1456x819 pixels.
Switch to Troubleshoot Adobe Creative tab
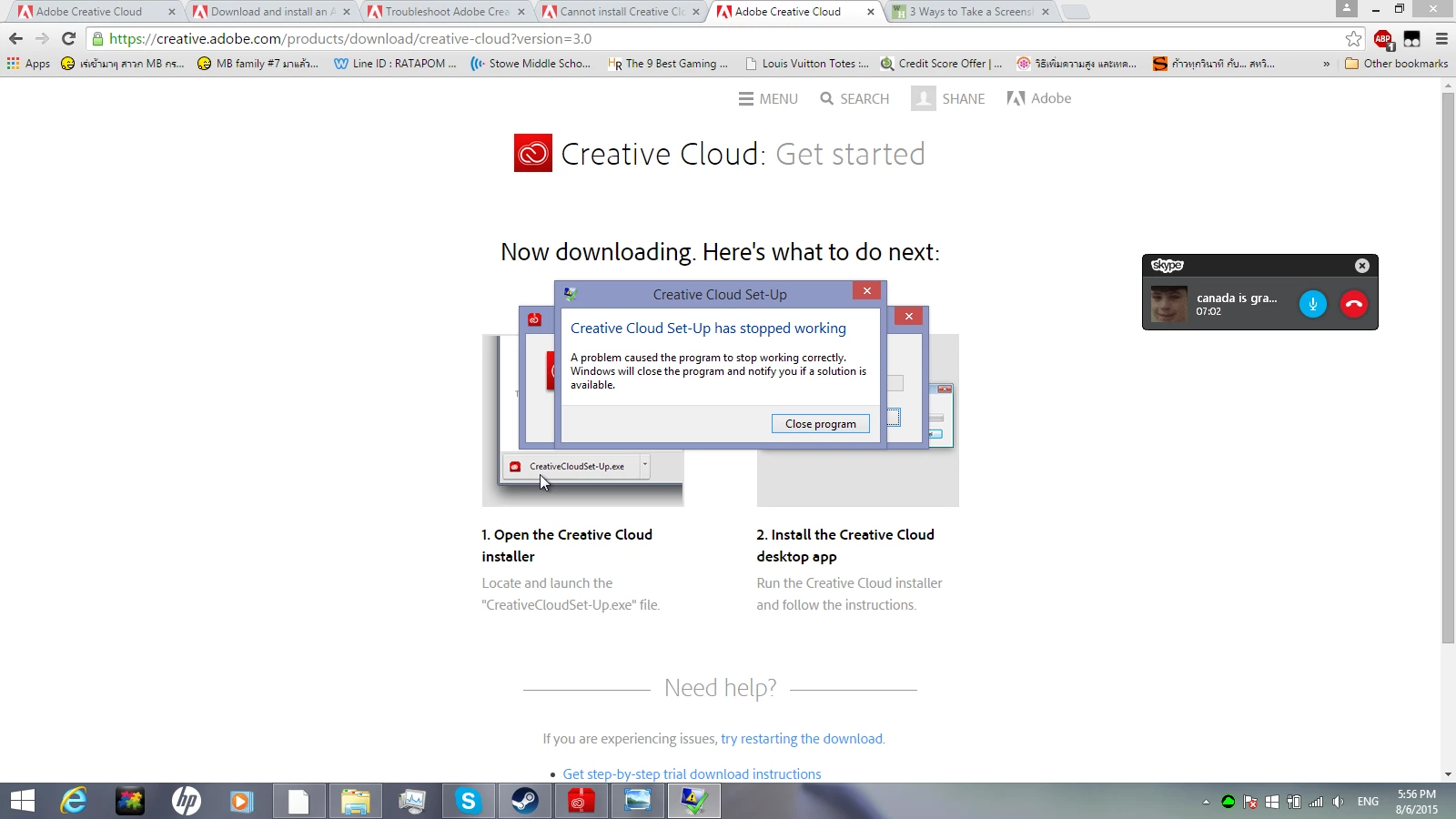coord(443,12)
